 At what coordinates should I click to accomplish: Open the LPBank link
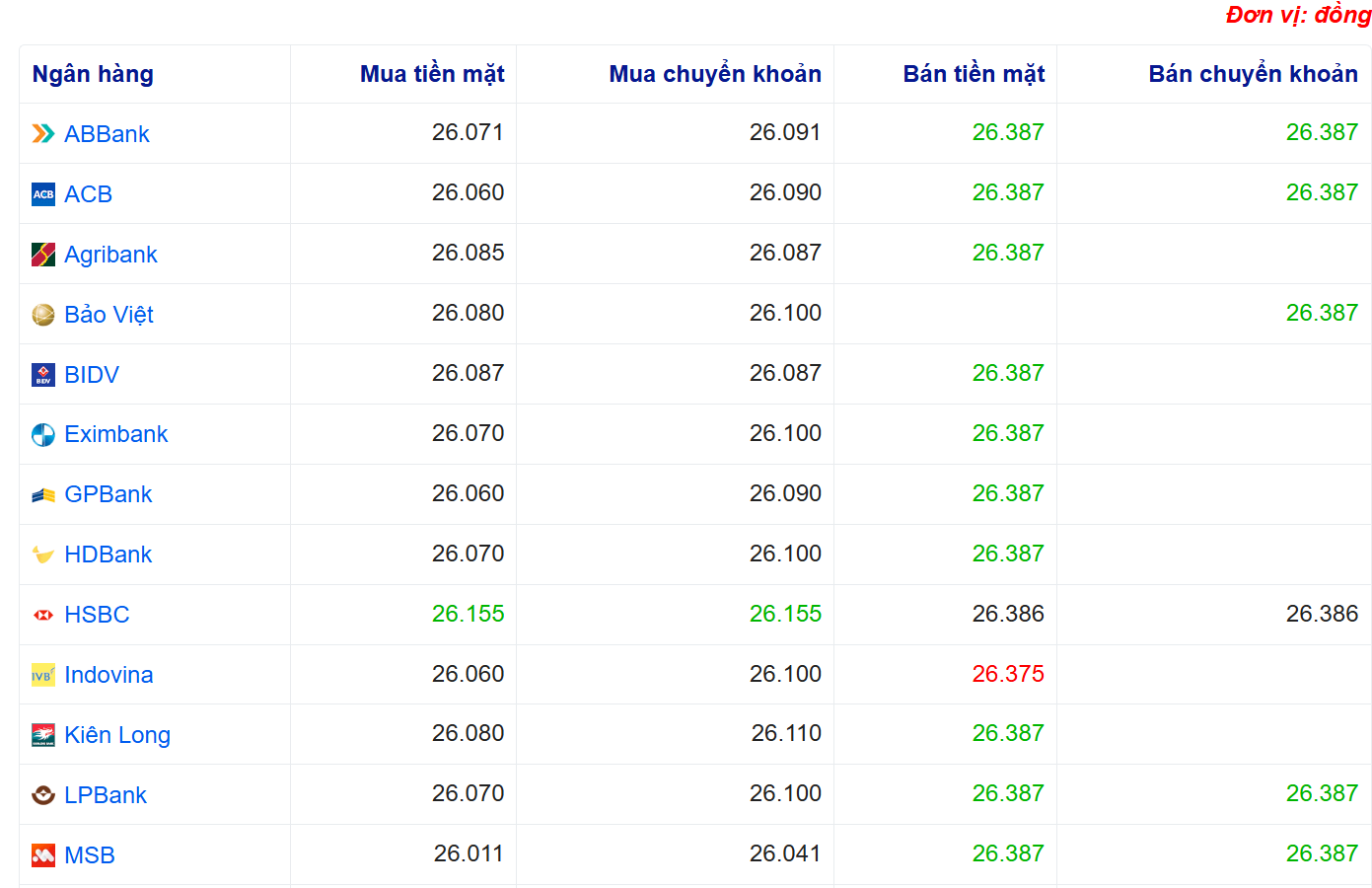click(x=105, y=795)
